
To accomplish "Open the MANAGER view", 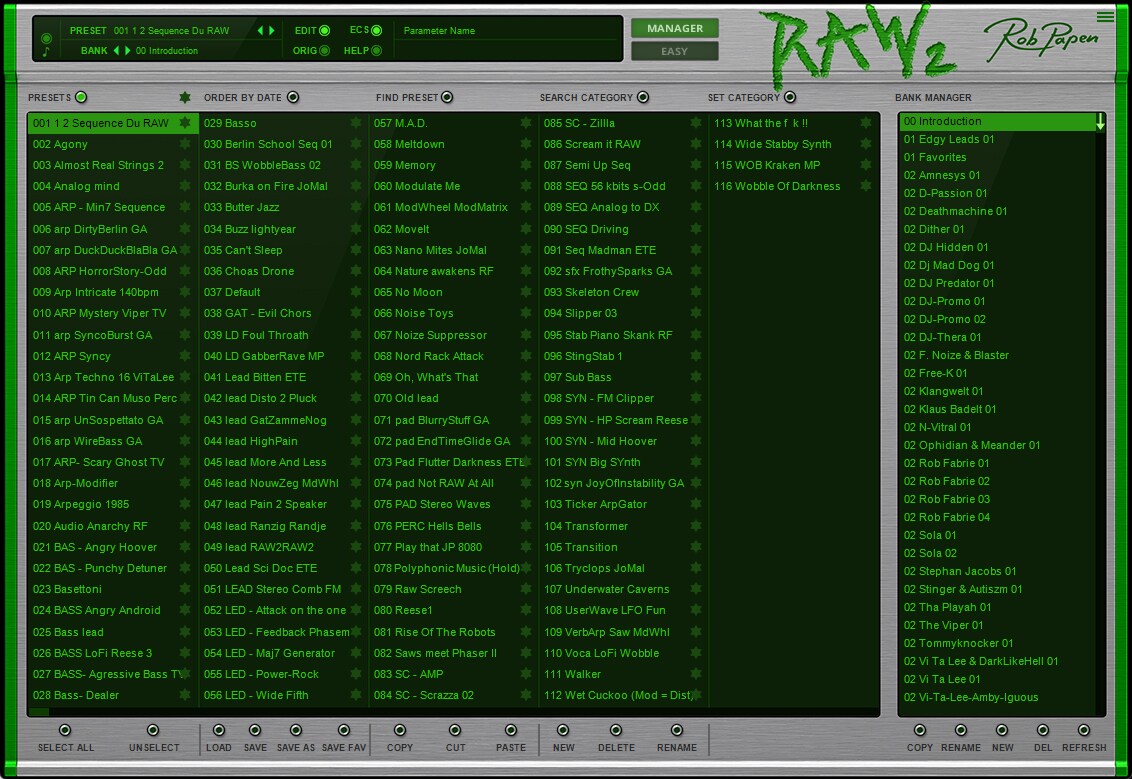I will (x=675, y=28).
